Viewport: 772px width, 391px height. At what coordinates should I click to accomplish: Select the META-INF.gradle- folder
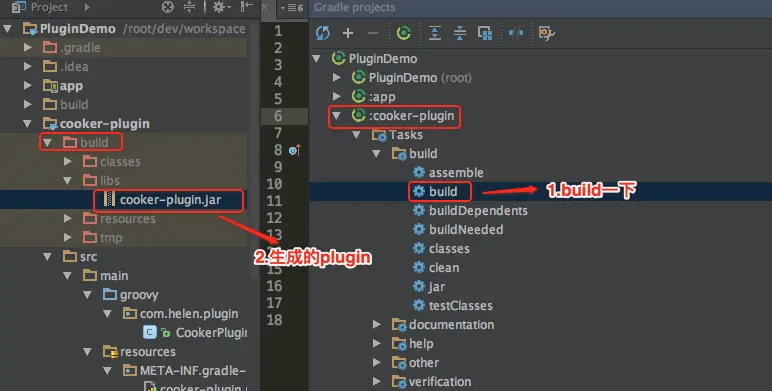pyautogui.click(x=192, y=370)
